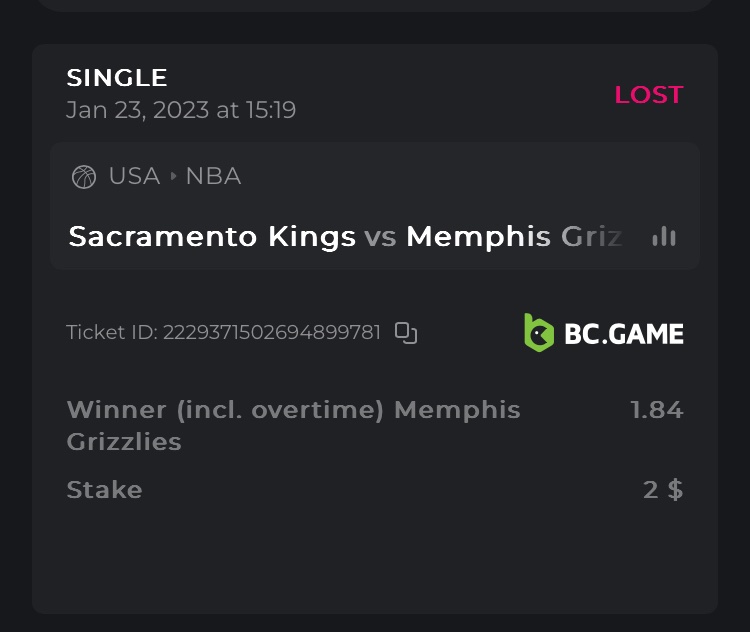Click the pink LOST status label
The height and width of the screenshot is (632, 750).
point(648,95)
